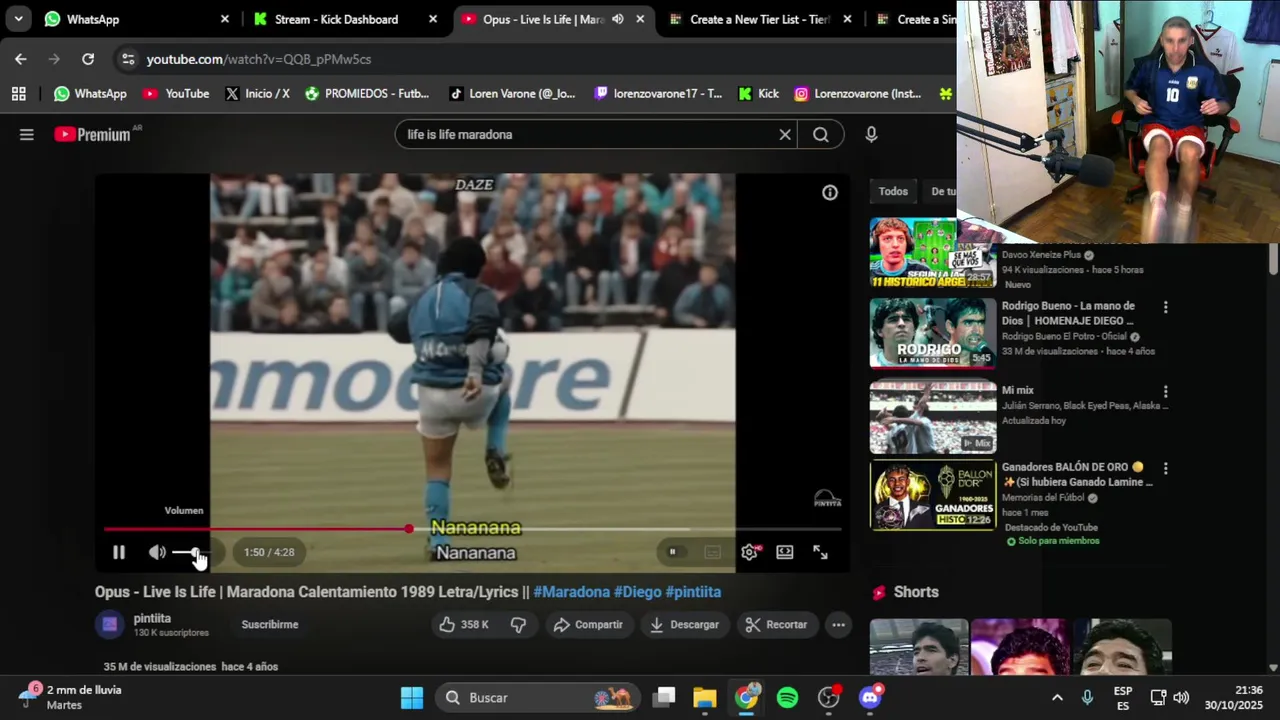The width and height of the screenshot is (1280, 720).
Task: Open the YouTube bookmark
Action: tap(176, 94)
